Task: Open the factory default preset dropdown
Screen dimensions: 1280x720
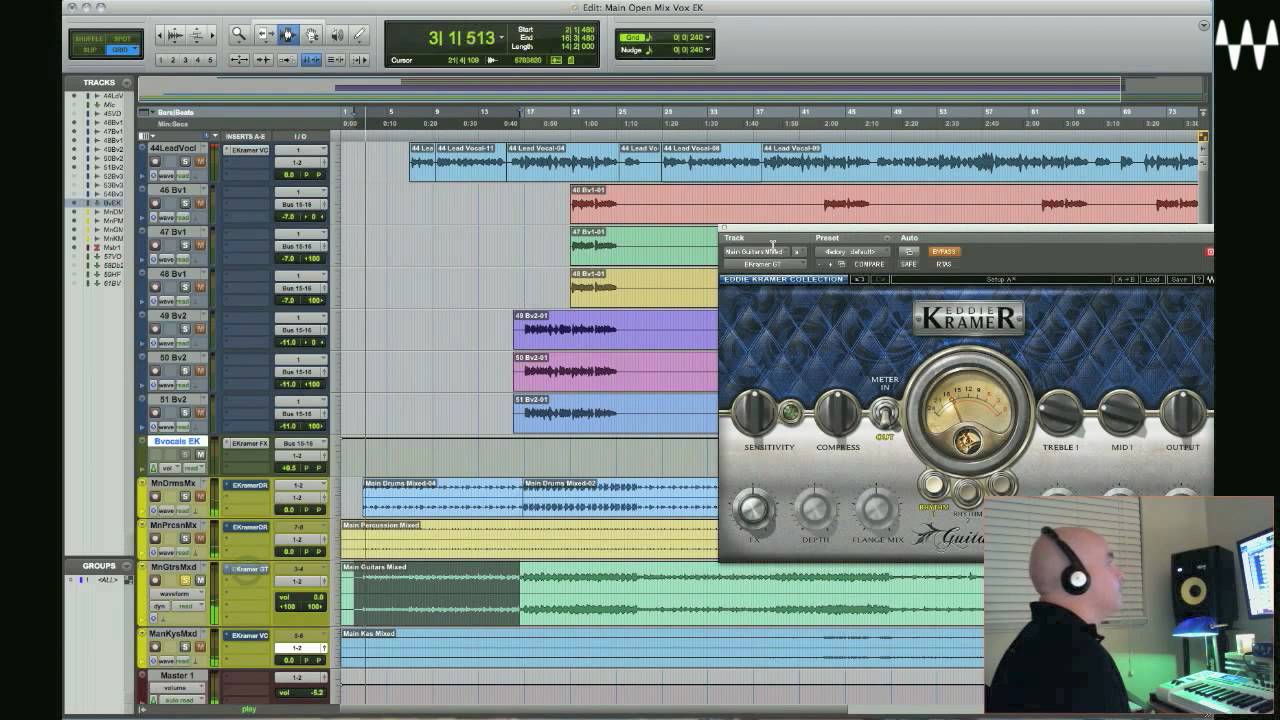Action: pos(851,252)
